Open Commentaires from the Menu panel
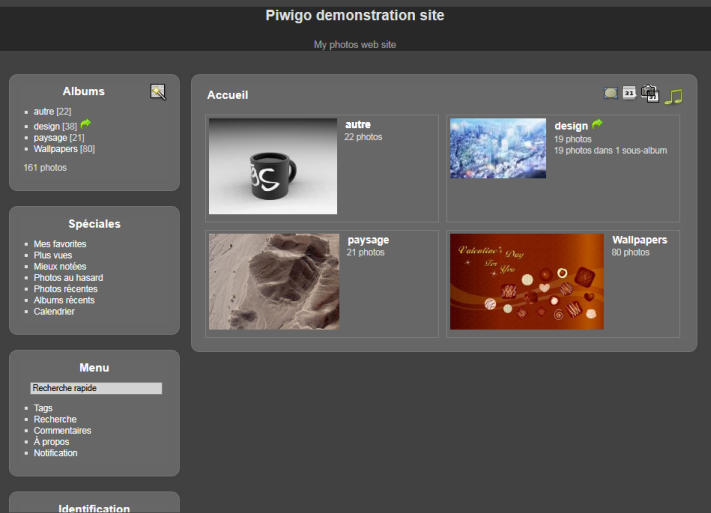 point(62,431)
